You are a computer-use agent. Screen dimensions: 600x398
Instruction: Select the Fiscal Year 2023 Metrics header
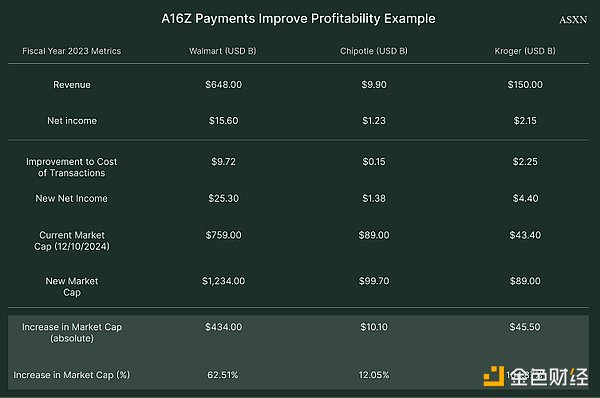(x=72, y=51)
